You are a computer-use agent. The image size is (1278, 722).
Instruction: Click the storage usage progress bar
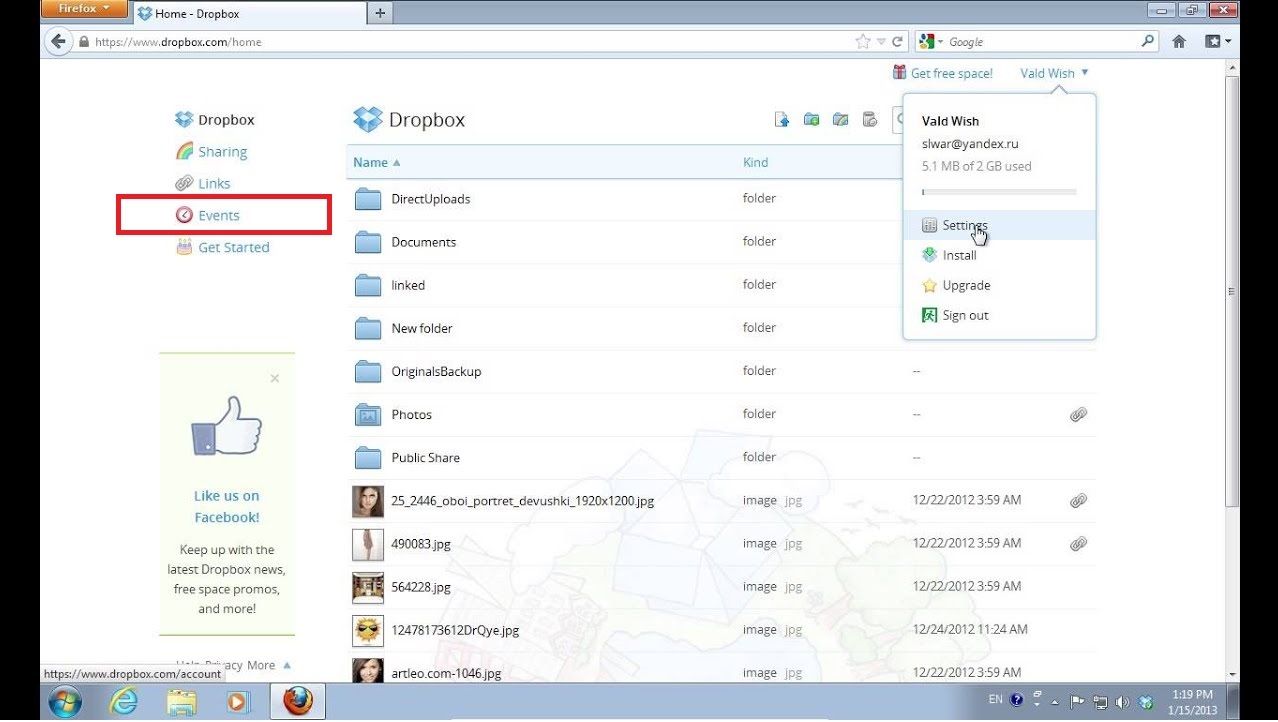(999, 192)
